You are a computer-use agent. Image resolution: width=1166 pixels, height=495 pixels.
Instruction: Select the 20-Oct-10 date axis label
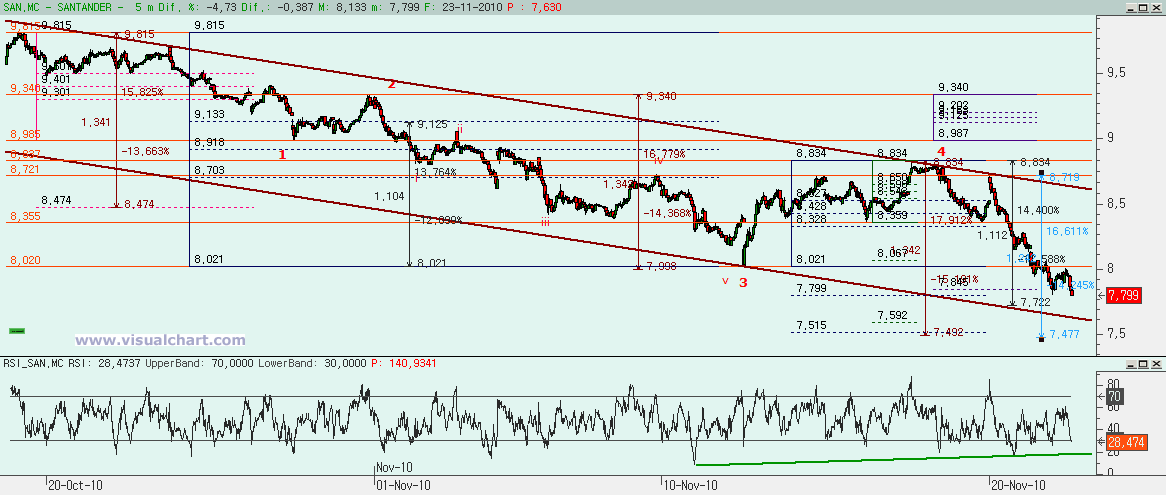tap(75, 485)
